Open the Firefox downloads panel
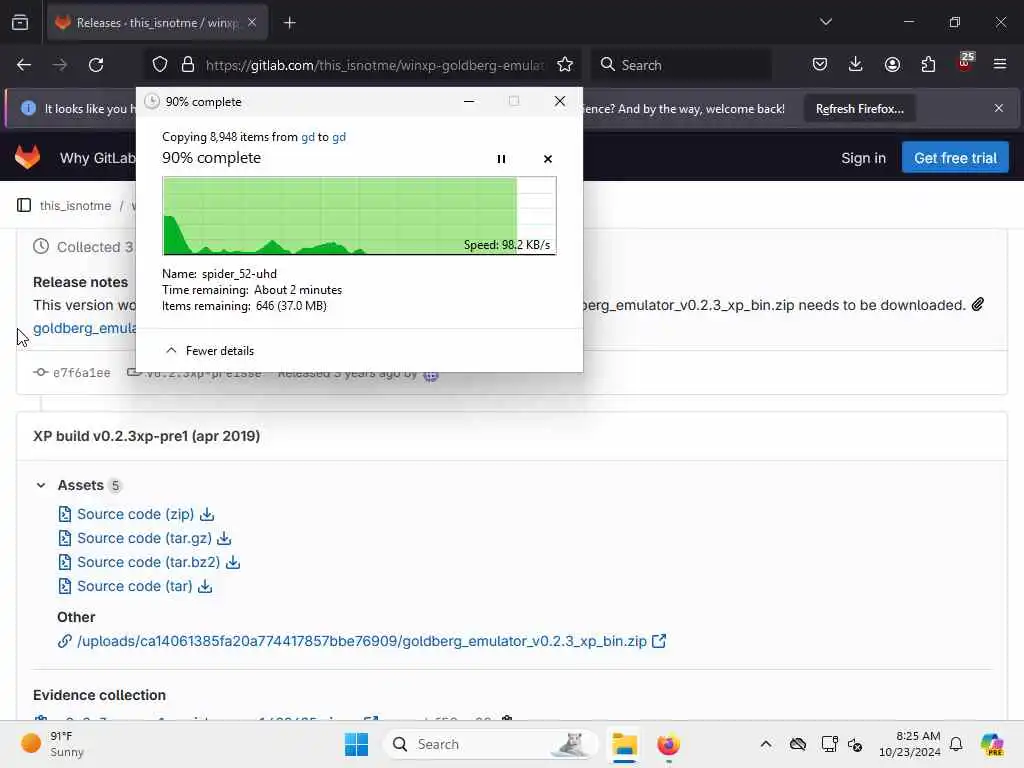The width and height of the screenshot is (1024, 768). 856,65
